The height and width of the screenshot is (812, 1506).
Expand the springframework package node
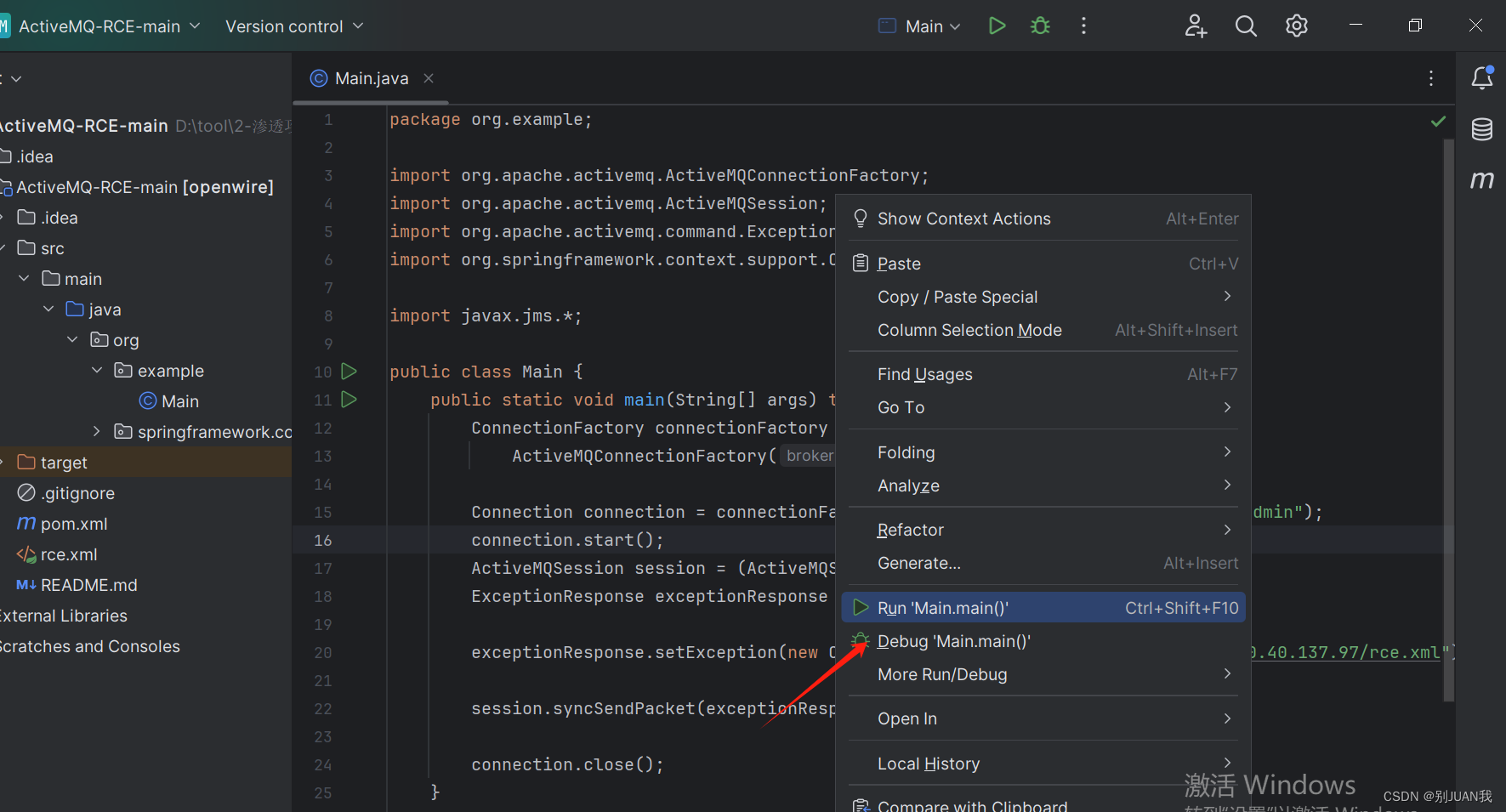point(97,431)
